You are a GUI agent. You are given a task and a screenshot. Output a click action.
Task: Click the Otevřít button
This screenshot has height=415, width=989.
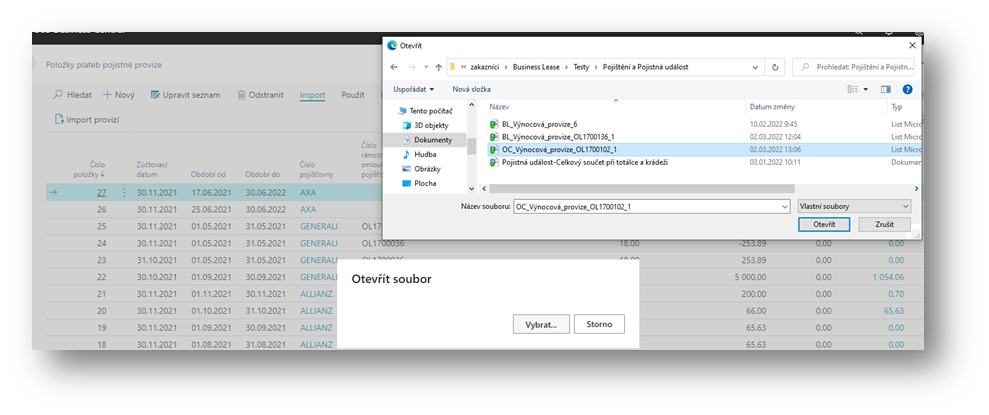coord(824,225)
